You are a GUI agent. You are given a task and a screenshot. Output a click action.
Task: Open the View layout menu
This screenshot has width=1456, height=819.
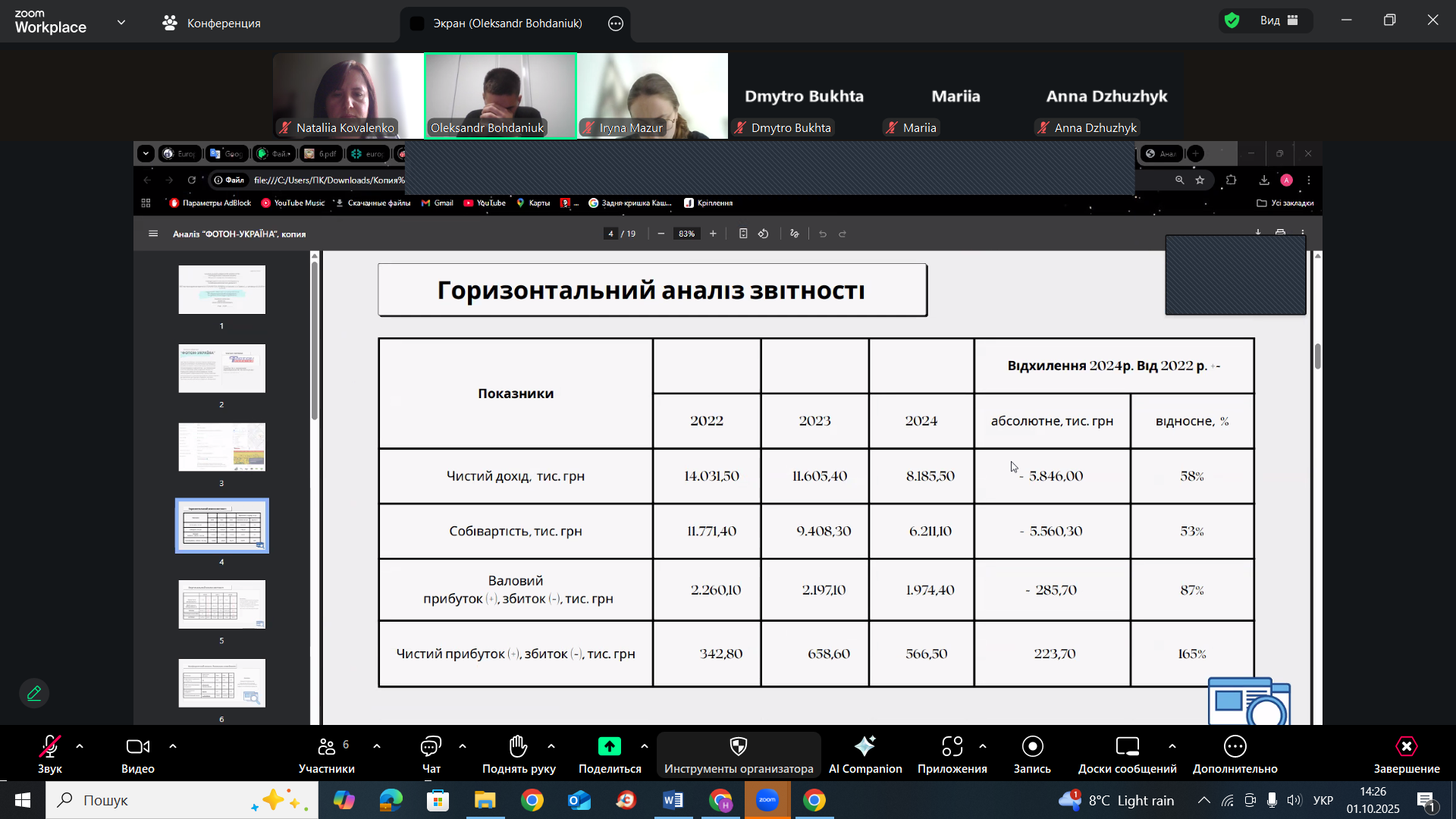pyautogui.click(x=1279, y=20)
